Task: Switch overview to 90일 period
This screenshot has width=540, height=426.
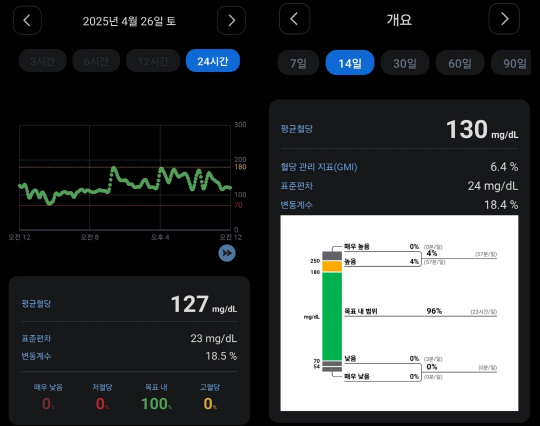Action: (x=512, y=63)
